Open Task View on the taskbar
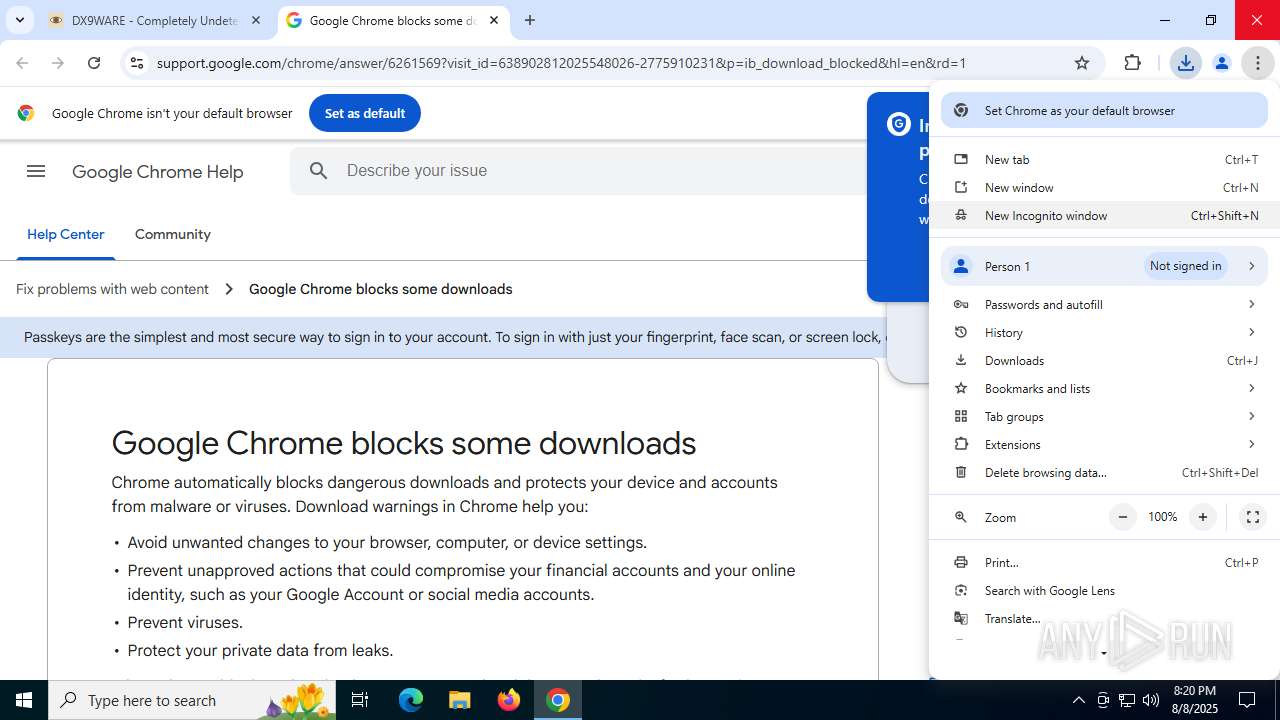1280x720 pixels. (360, 700)
